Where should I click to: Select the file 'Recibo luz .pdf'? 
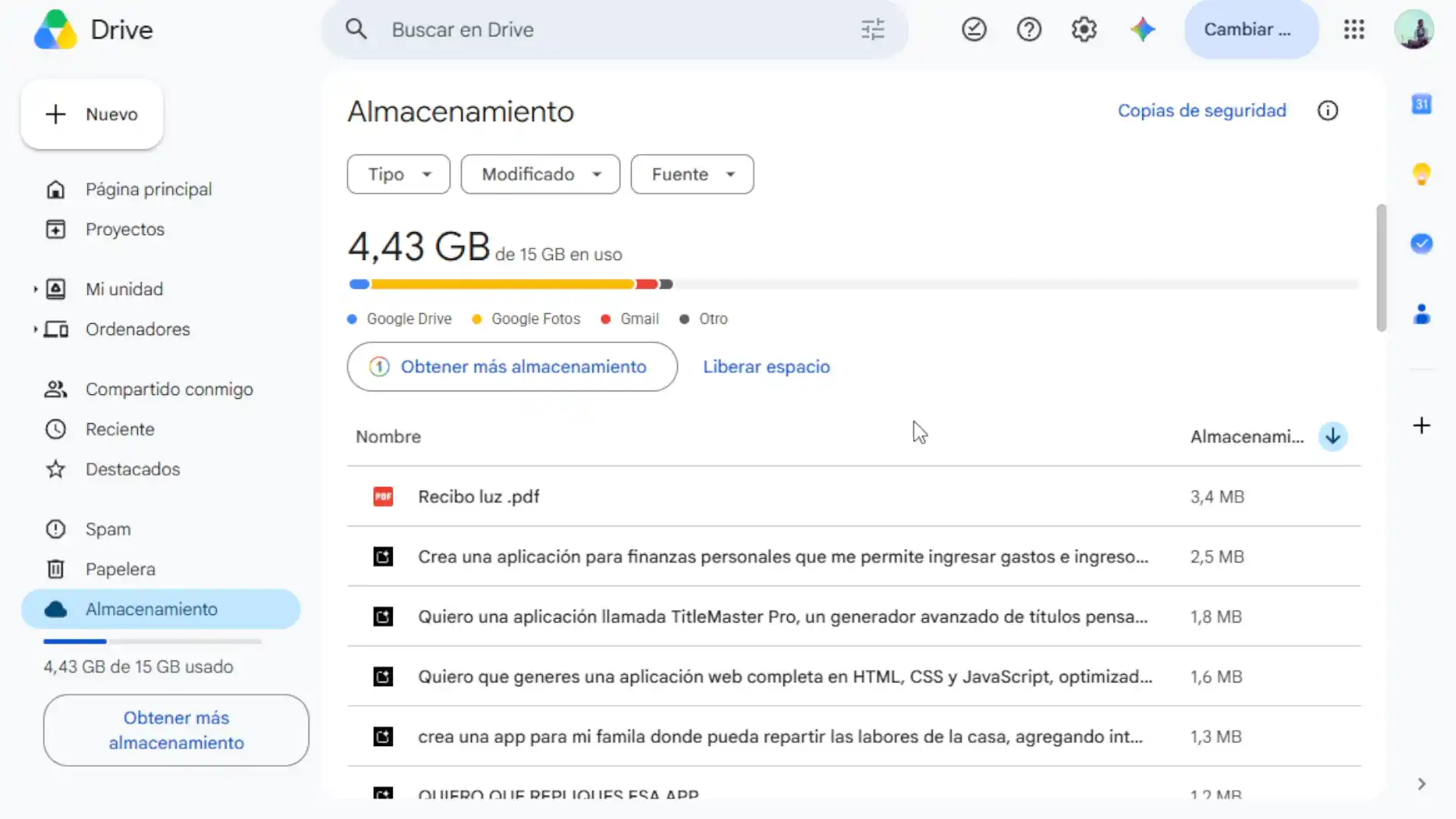click(854, 497)
